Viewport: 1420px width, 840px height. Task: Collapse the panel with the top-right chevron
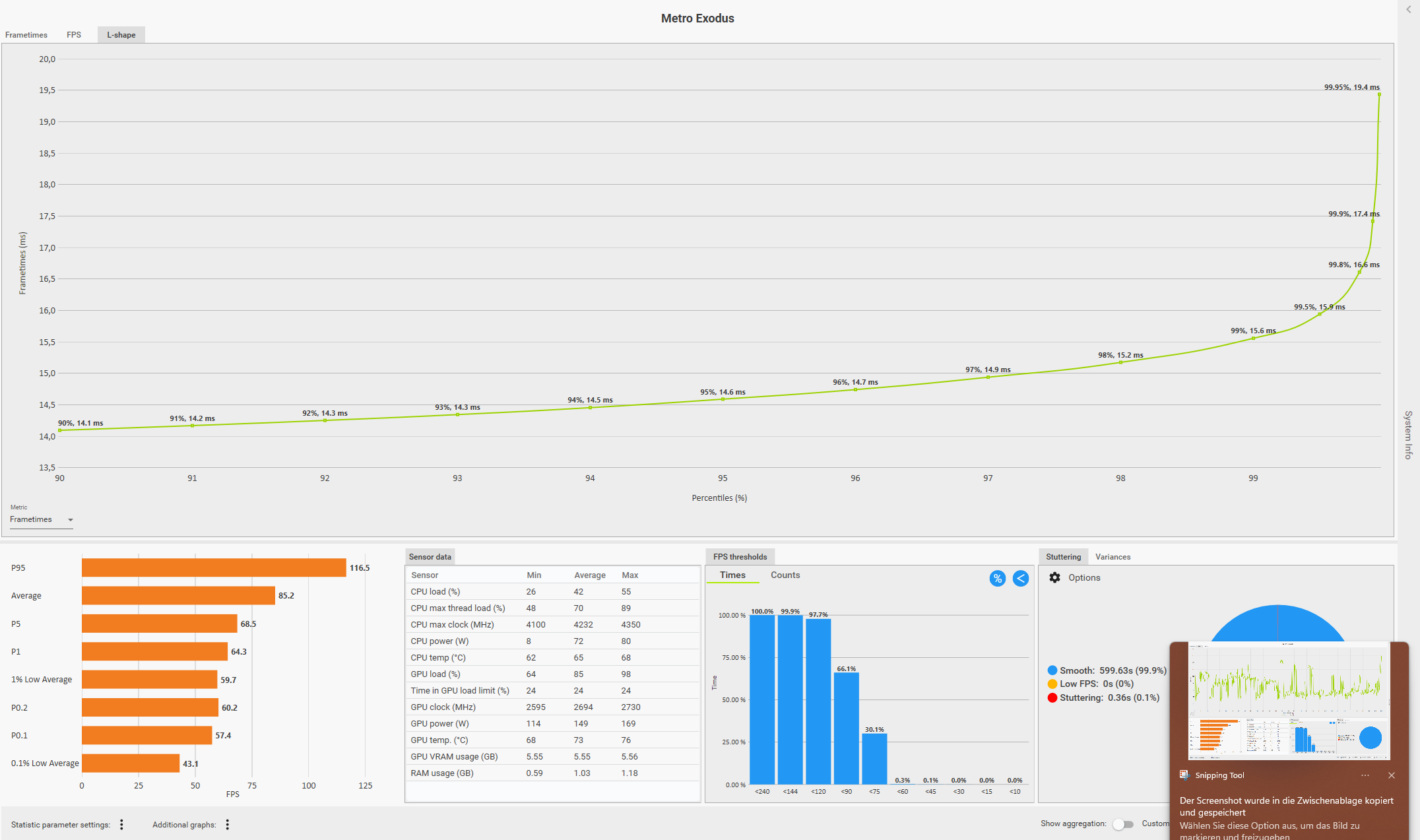1408,9
